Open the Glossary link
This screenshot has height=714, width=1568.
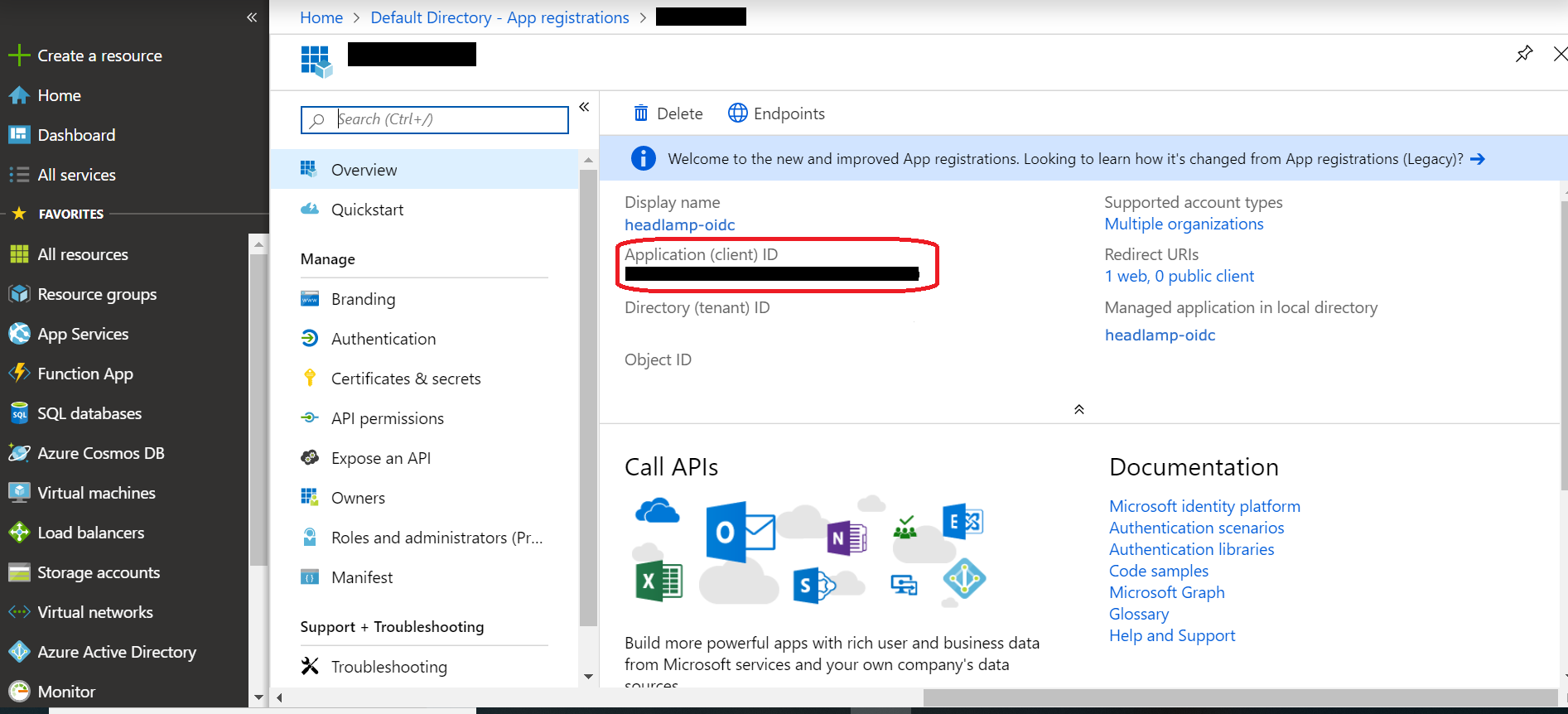[x=1139, y=614]
